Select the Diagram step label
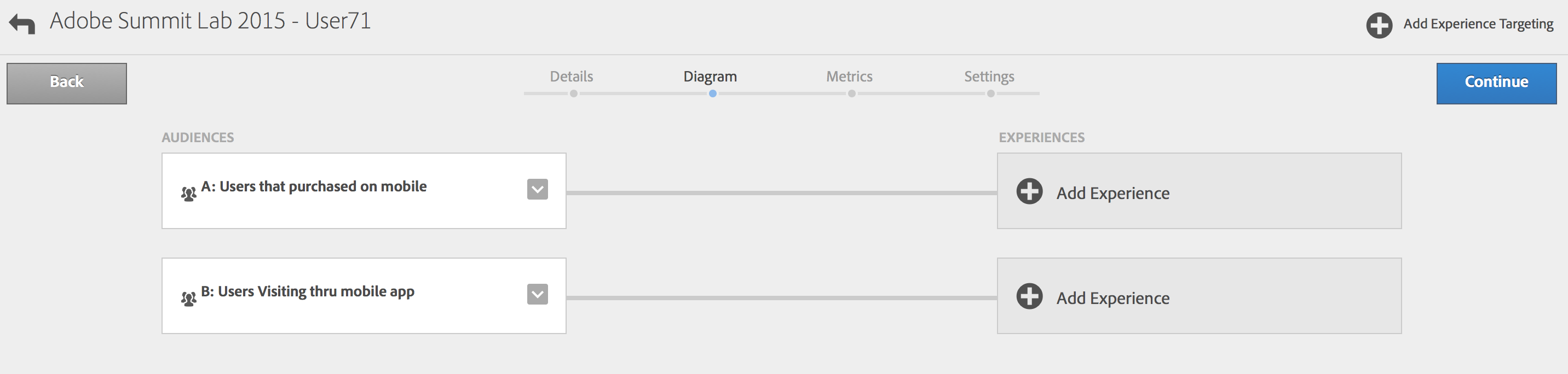The image size is (1568, 374). point(710,77)
